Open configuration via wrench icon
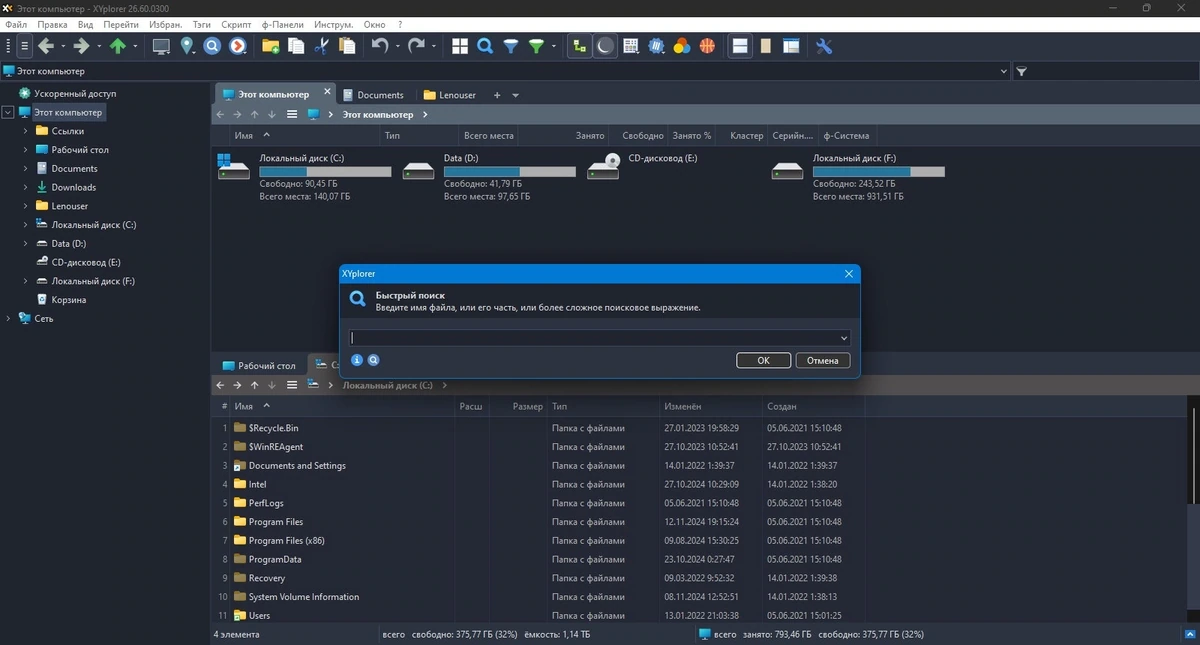This screenshot has height=645, width=1200. 824,46
